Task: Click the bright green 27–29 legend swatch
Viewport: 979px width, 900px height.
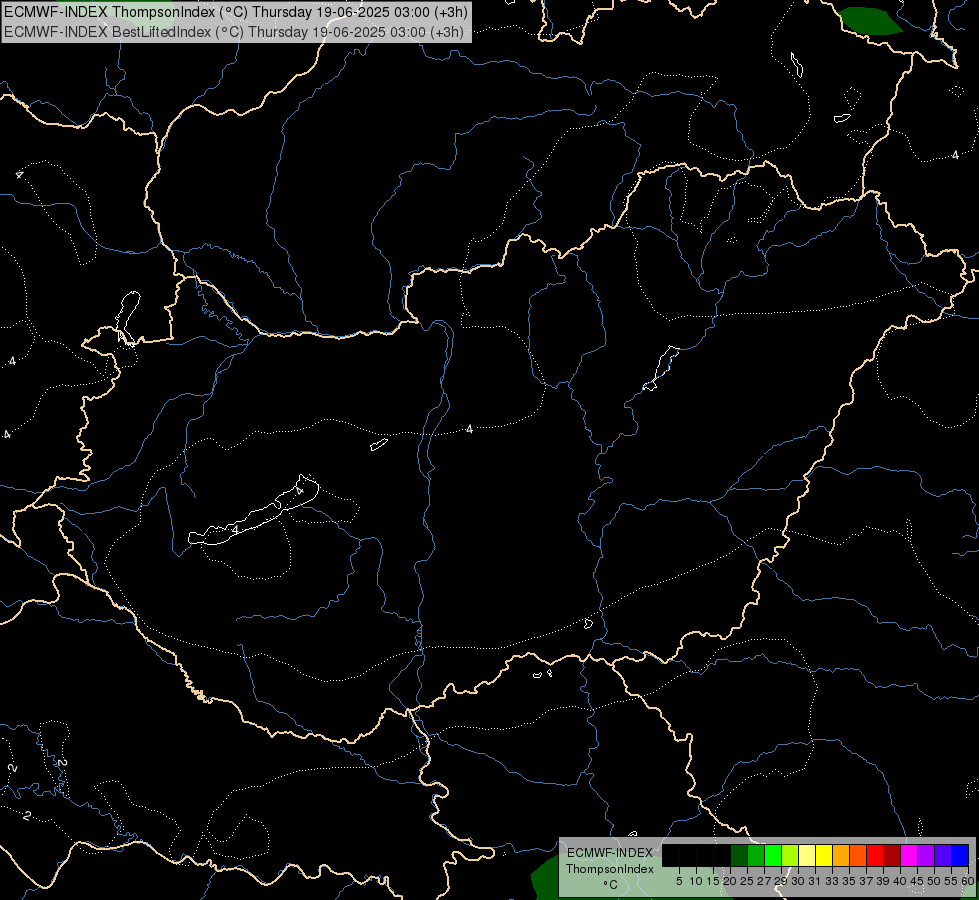Action: [773, 856]
